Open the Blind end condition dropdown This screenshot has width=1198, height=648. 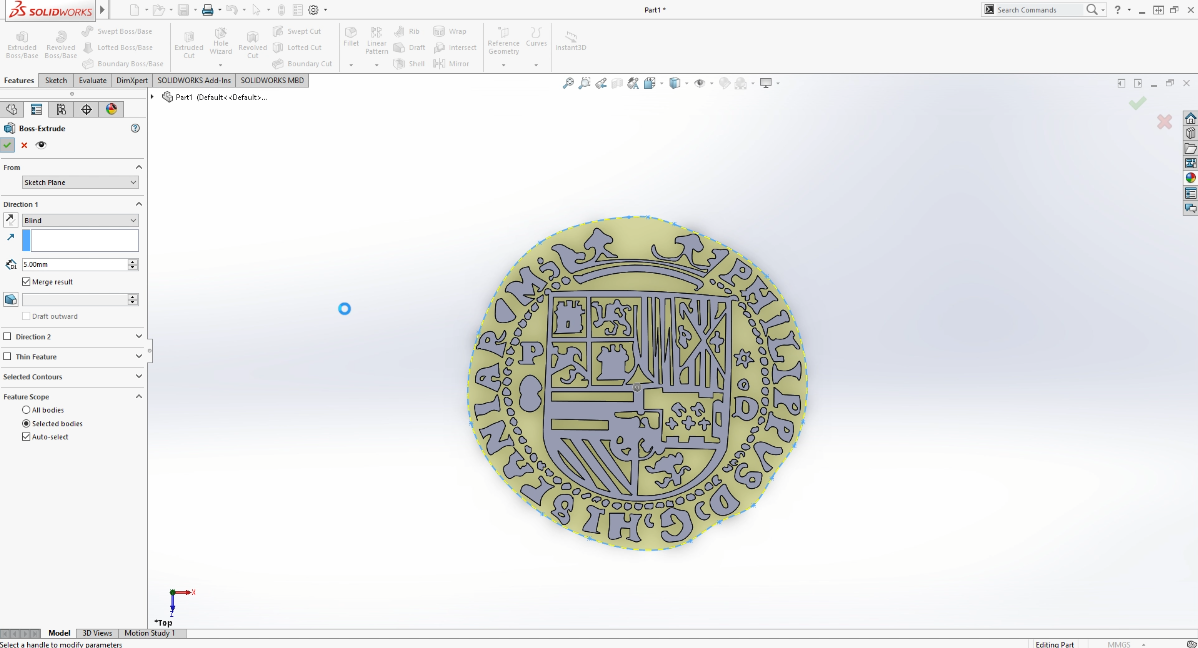(80, 220)
